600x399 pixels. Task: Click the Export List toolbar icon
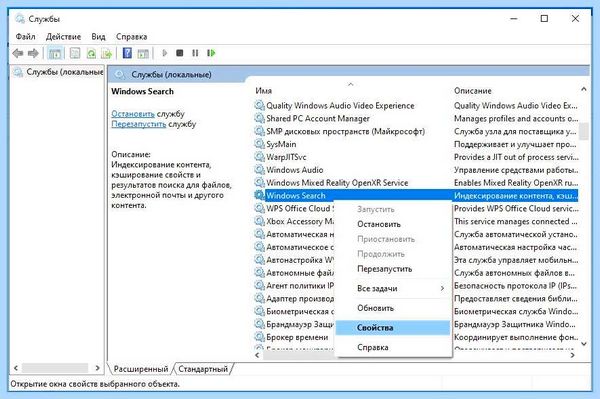[x=106, y=53]
